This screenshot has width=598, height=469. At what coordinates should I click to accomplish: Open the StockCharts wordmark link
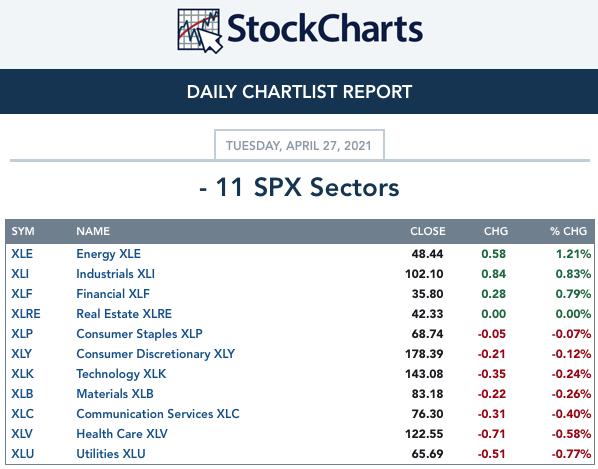pyautogui.click(x=325, y=29)
